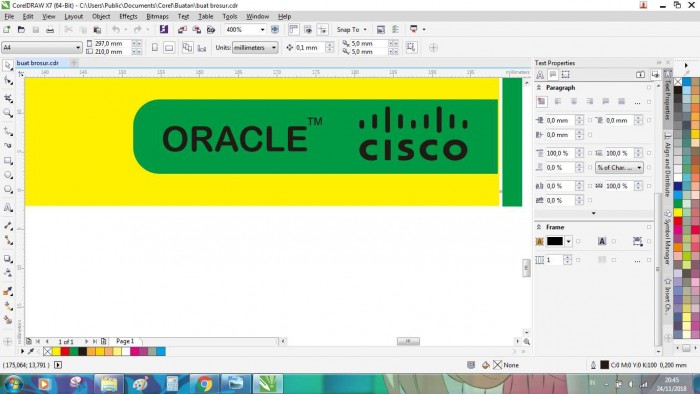The image size is (700, 394).
Task: Open the Units millimeters dropdown
Action: [274, 47]
